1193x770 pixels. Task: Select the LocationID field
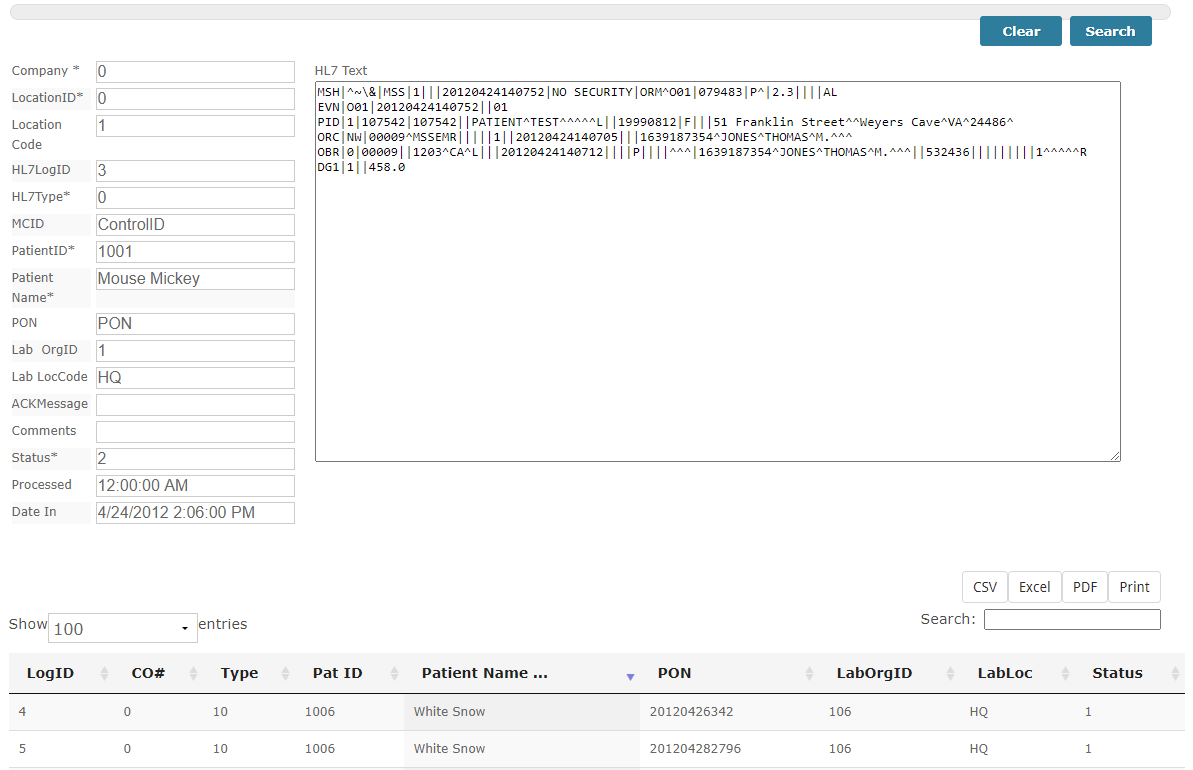point(195,98)
